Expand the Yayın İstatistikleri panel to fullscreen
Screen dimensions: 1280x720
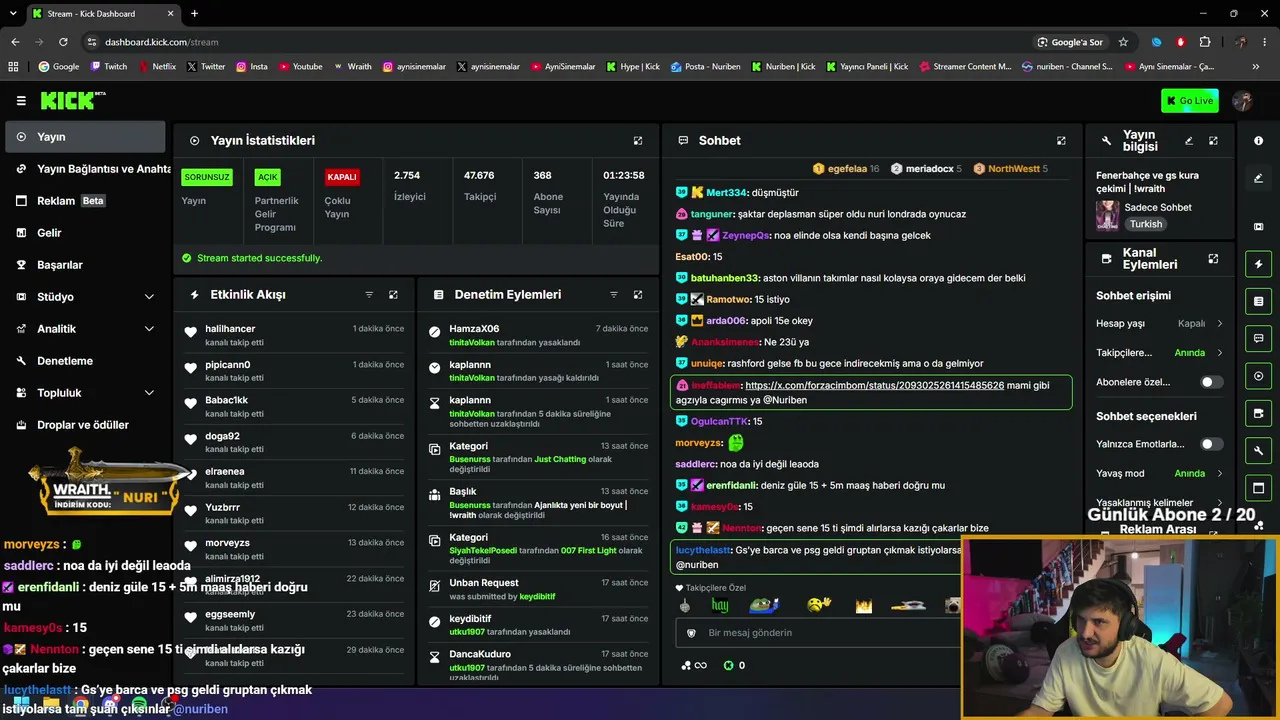(638, 141)
